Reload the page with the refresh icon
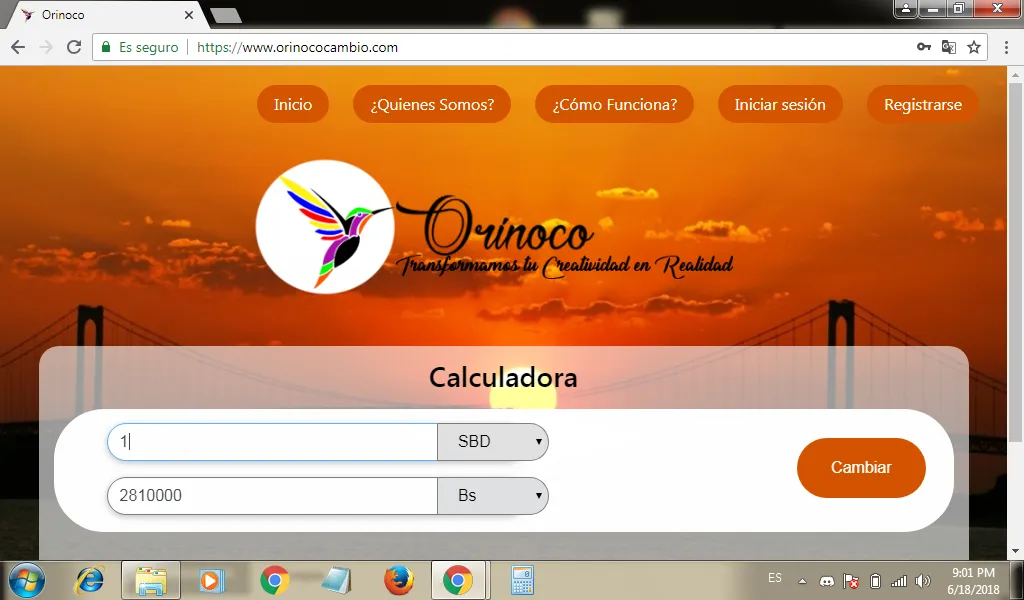The width and height of the screenshot is (1024, 600). tap(74, 47)
